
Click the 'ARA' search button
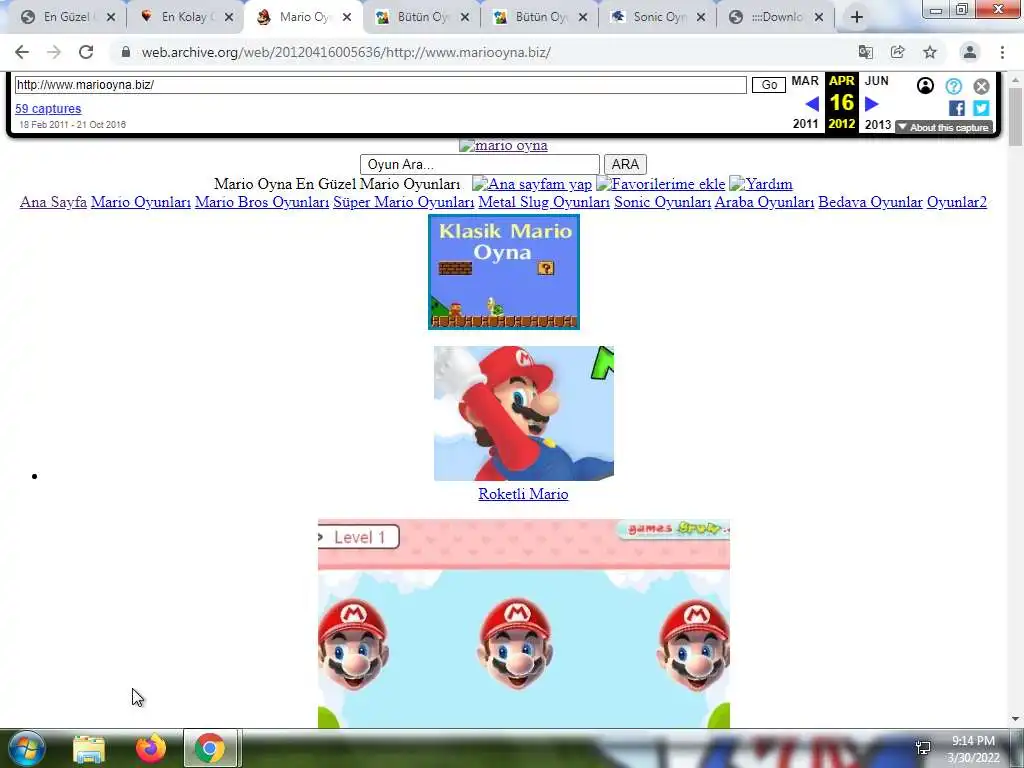[625, 165]
